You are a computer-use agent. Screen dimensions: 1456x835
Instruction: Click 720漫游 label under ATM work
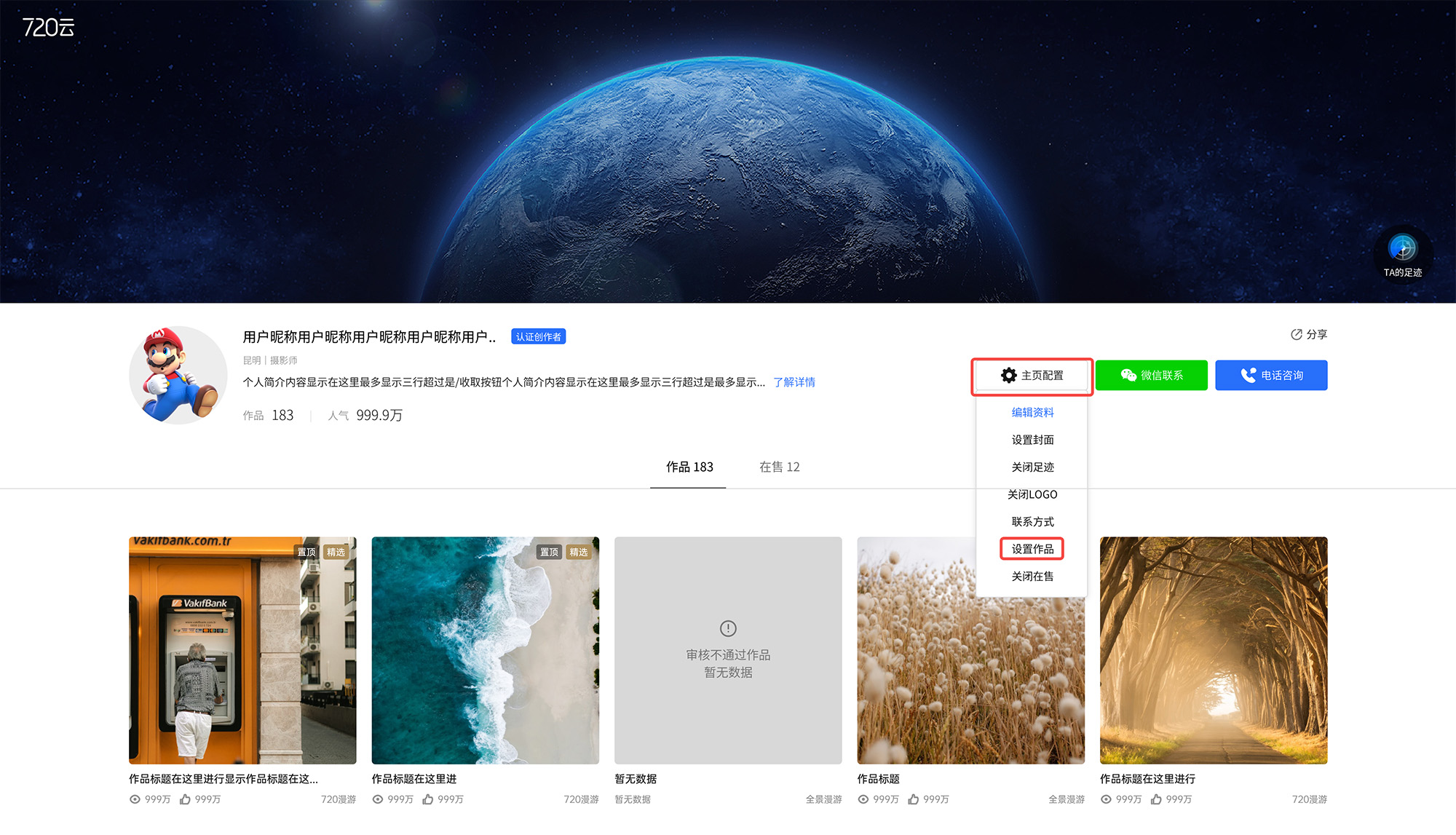tap(339, 799)
